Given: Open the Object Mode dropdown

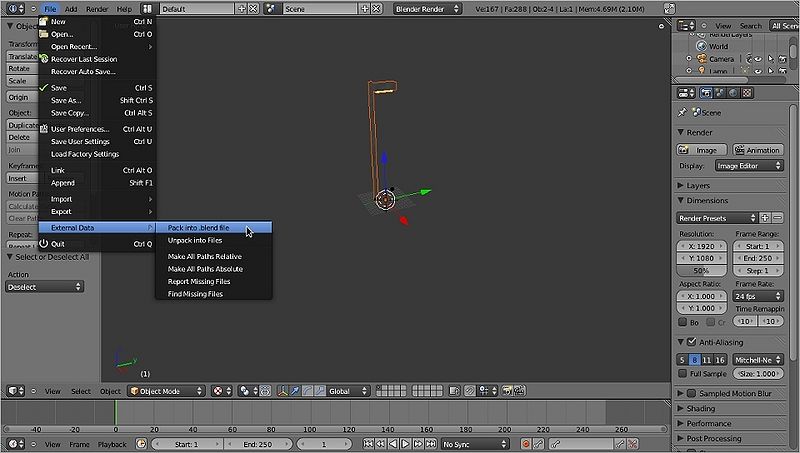Looking at the screenshot, I should click(166, 391).
